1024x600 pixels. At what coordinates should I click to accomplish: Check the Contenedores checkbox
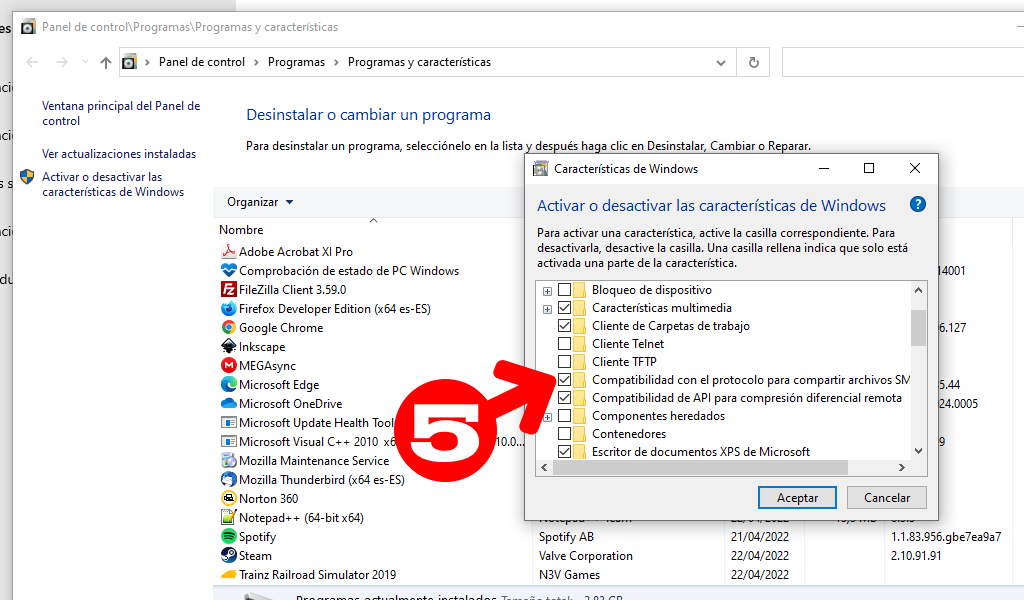click(x=564, y=434)
